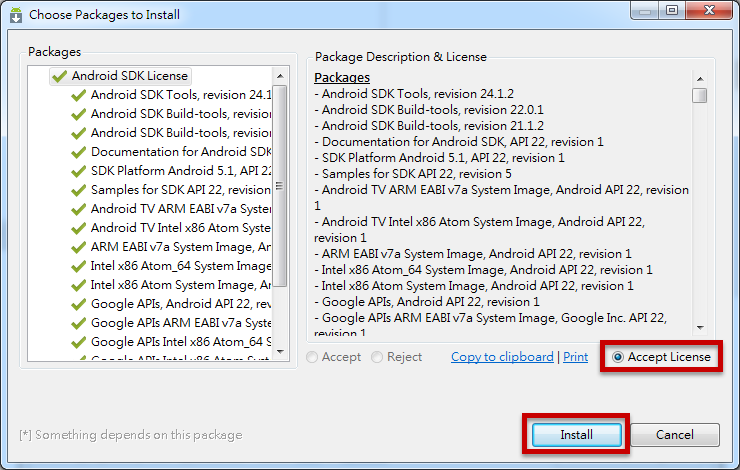Image resolution: width=740 pixels, height=470 pixels.
Task: Click checkmark beside Google APIs ARM EABI v7a
Action: (x=78, y=323)
